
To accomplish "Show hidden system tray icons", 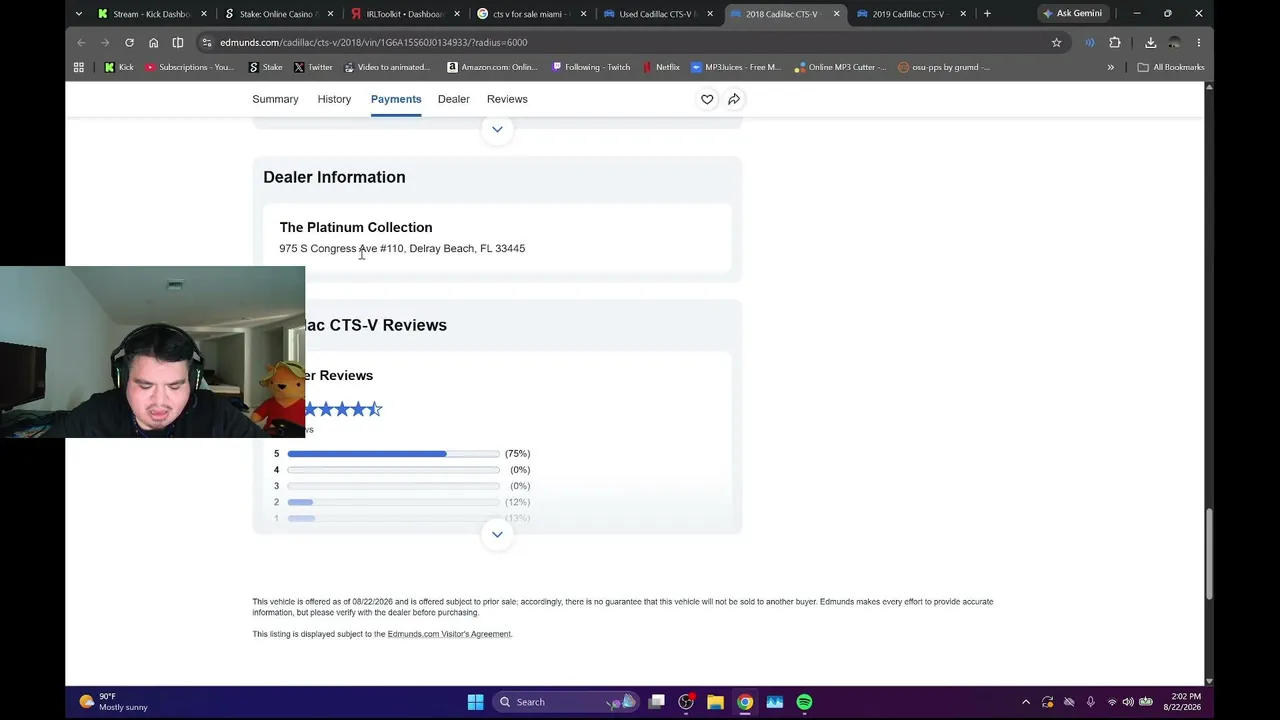I will click(x=1025, y=702).
